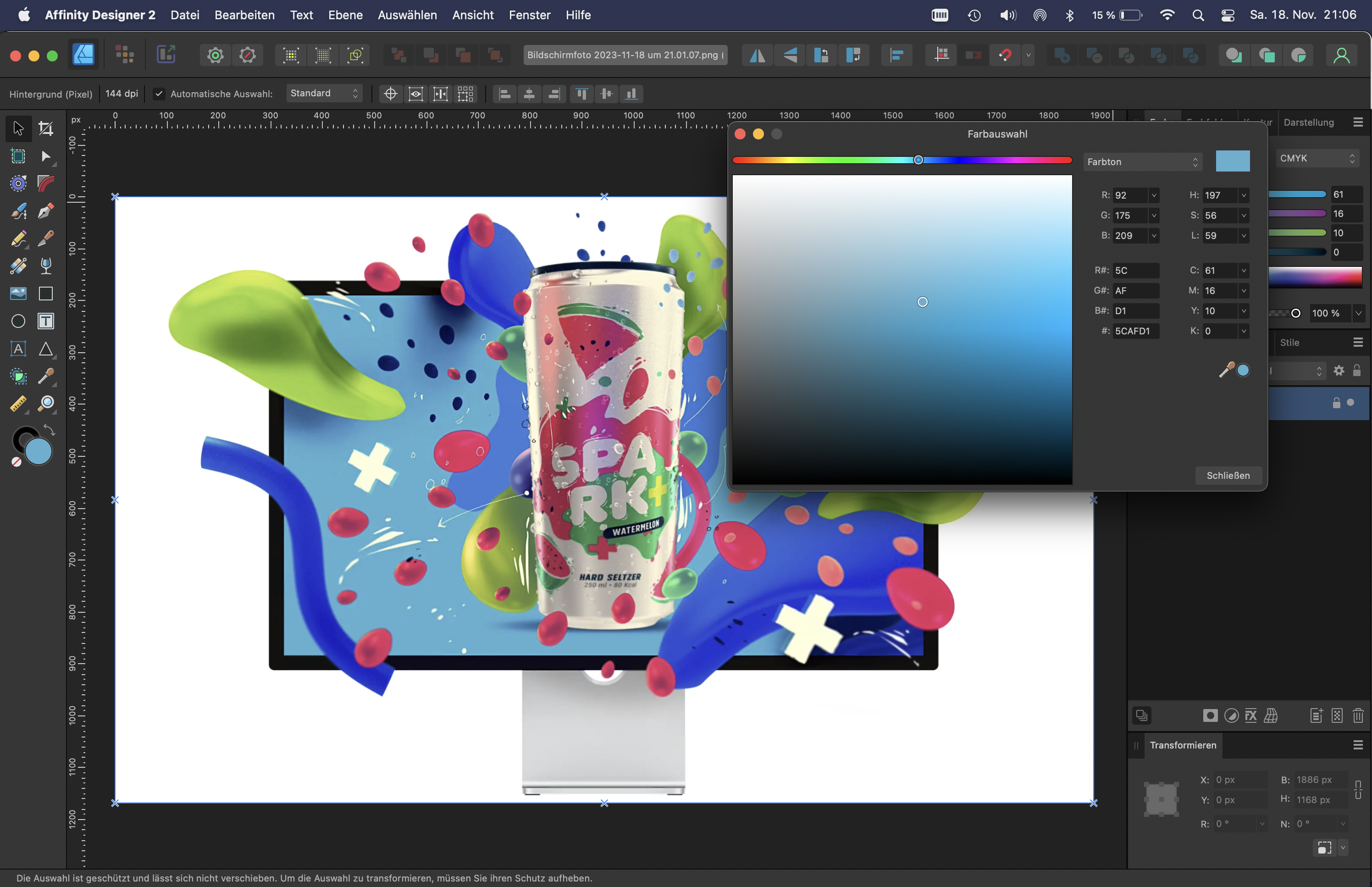This screenshot has width=1372, height=887.
Task: Toggle Transform Origin crosshair button
Action: [390, 93]
